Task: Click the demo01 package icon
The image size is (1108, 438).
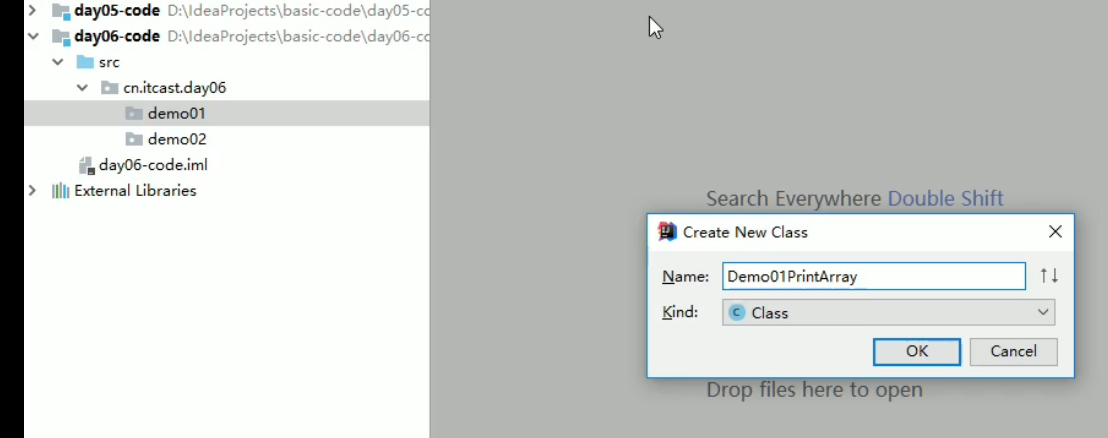Action: (x=134, y=113)
